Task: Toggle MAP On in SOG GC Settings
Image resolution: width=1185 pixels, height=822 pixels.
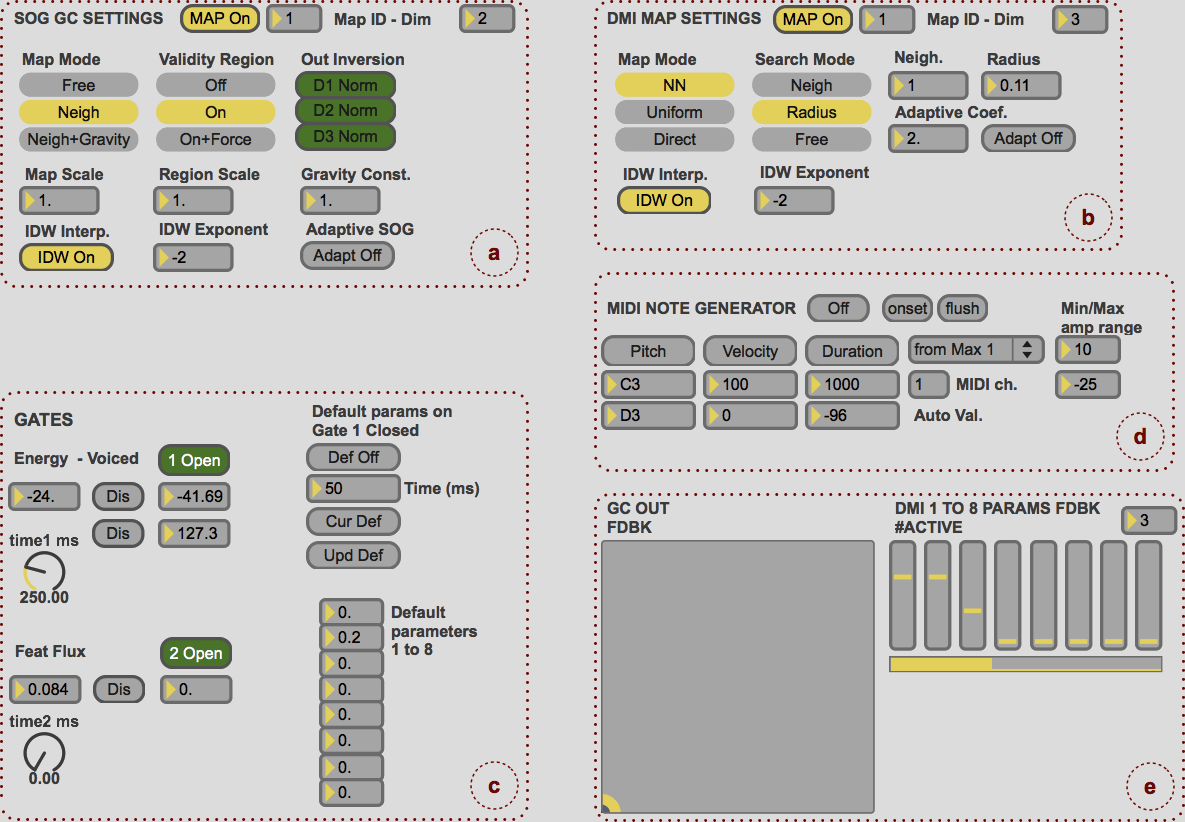Action: coord(220,19)
